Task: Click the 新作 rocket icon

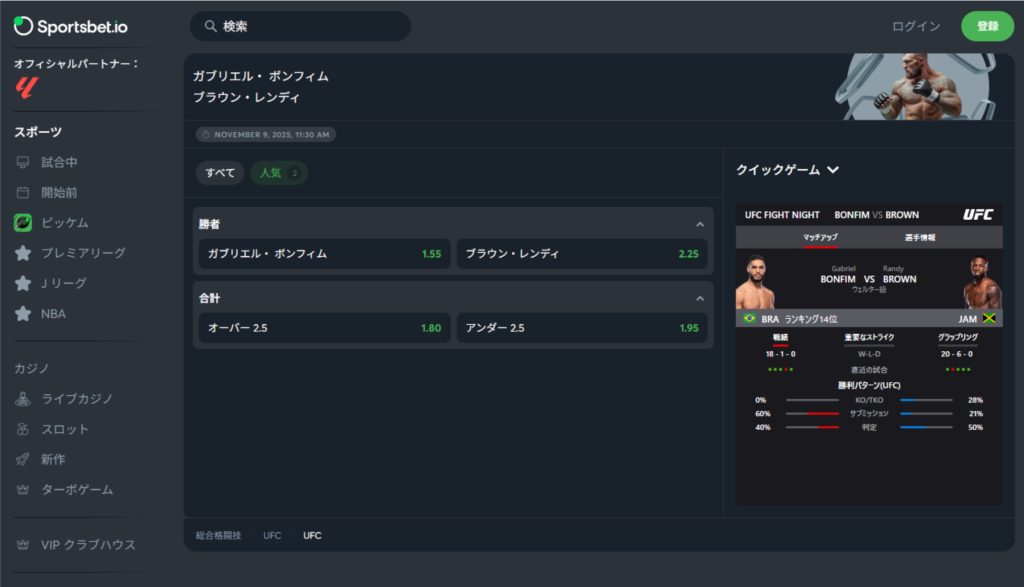Action: tap(23, 459)
